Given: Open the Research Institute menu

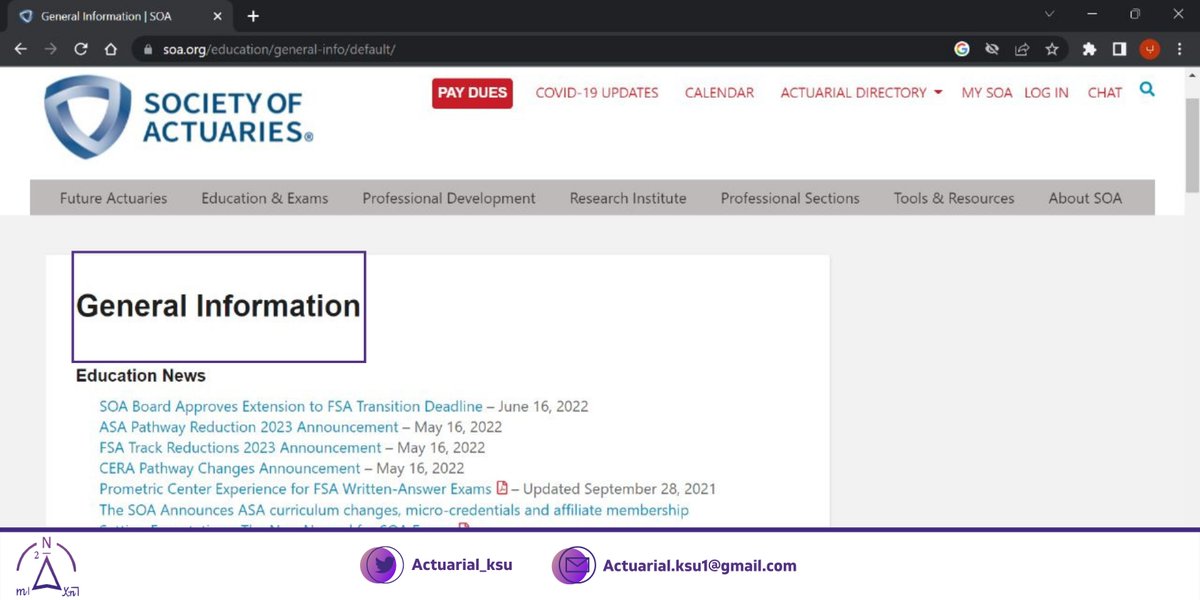Looking at the screenshot, I should click(x=628, y=198).
